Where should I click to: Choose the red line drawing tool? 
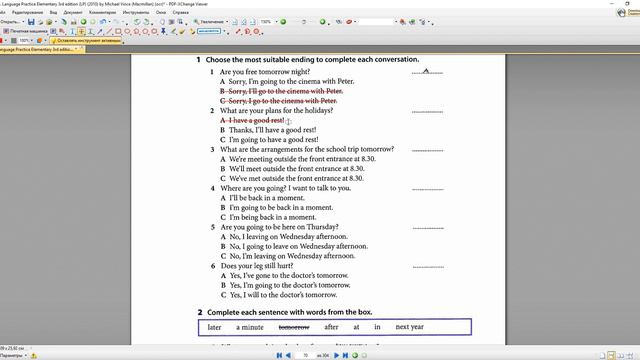click(x=109, y=31)
